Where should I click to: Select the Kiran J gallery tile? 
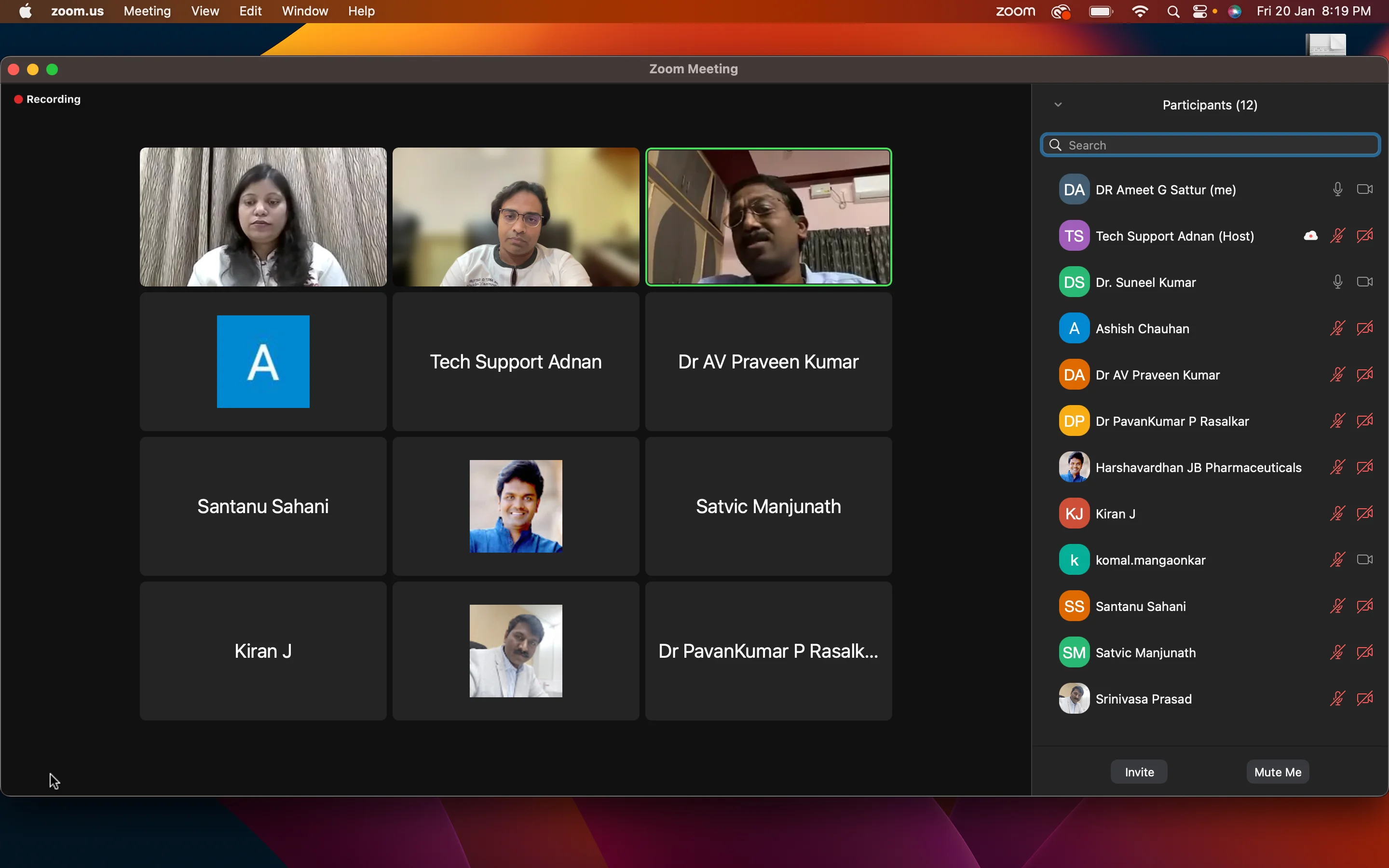coord(263,651)
